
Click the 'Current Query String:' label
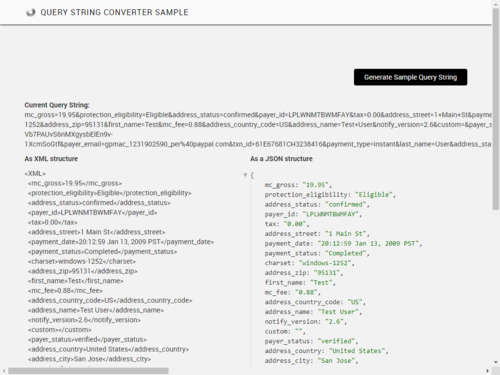click(57, 105)
